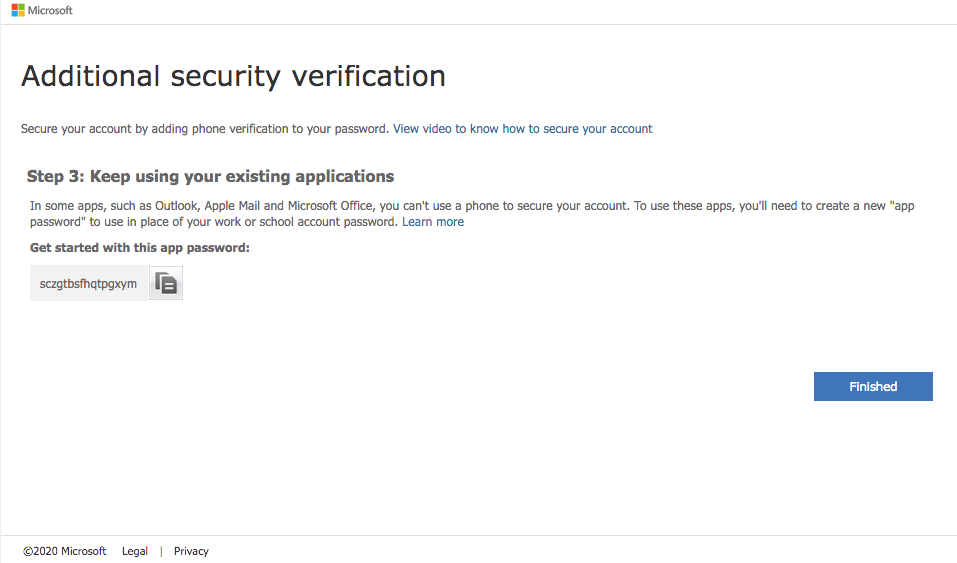Click the Get started with this app password label
This screenshot has height=563, width=957.
click(139, 247)
